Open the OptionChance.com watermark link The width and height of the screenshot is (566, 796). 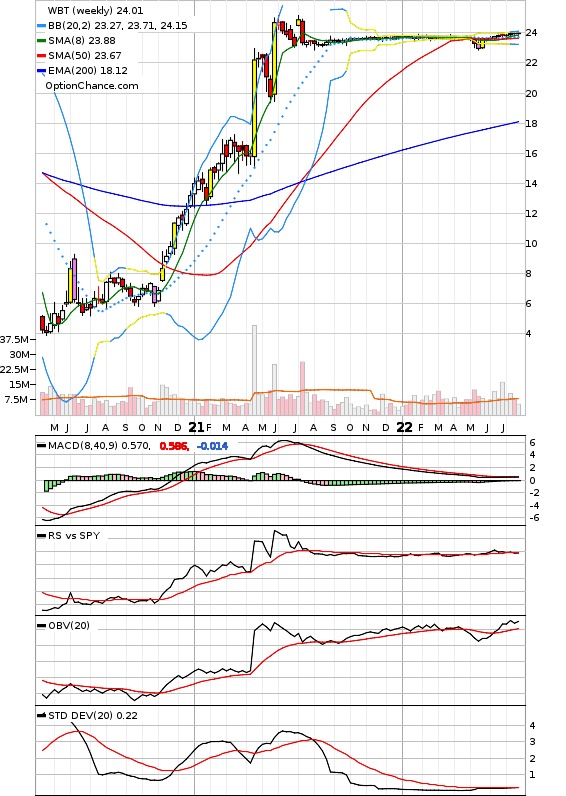click(92, 86)
